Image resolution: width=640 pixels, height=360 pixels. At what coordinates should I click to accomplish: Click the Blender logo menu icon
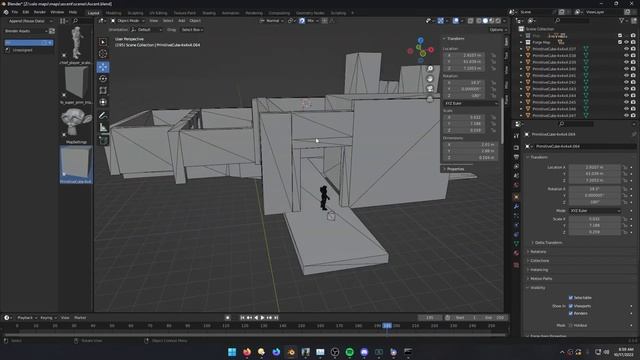pyautogui.click(x=6, y=12)
